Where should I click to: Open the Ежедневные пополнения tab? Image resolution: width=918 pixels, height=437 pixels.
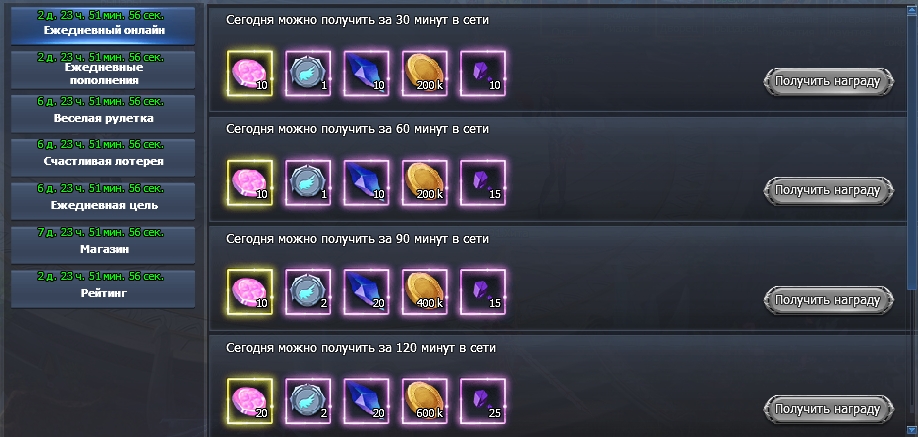tap(103, 70)
